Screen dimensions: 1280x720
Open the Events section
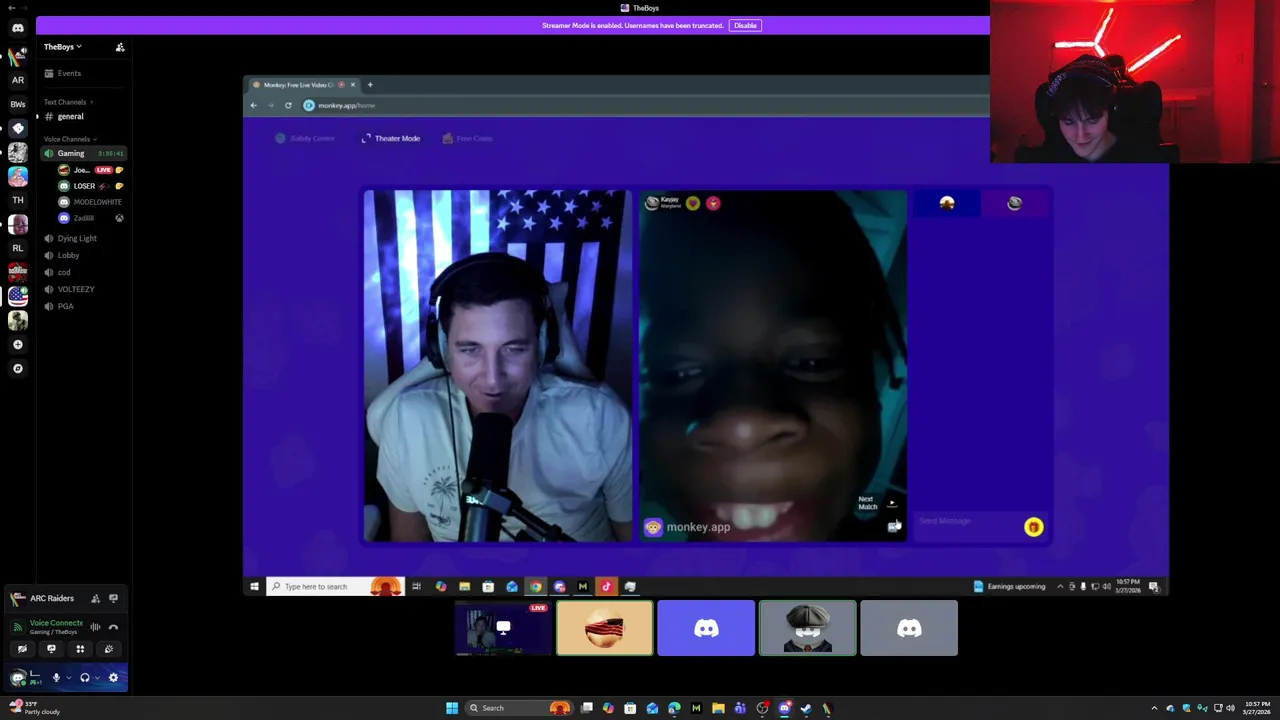coord(69,73)
